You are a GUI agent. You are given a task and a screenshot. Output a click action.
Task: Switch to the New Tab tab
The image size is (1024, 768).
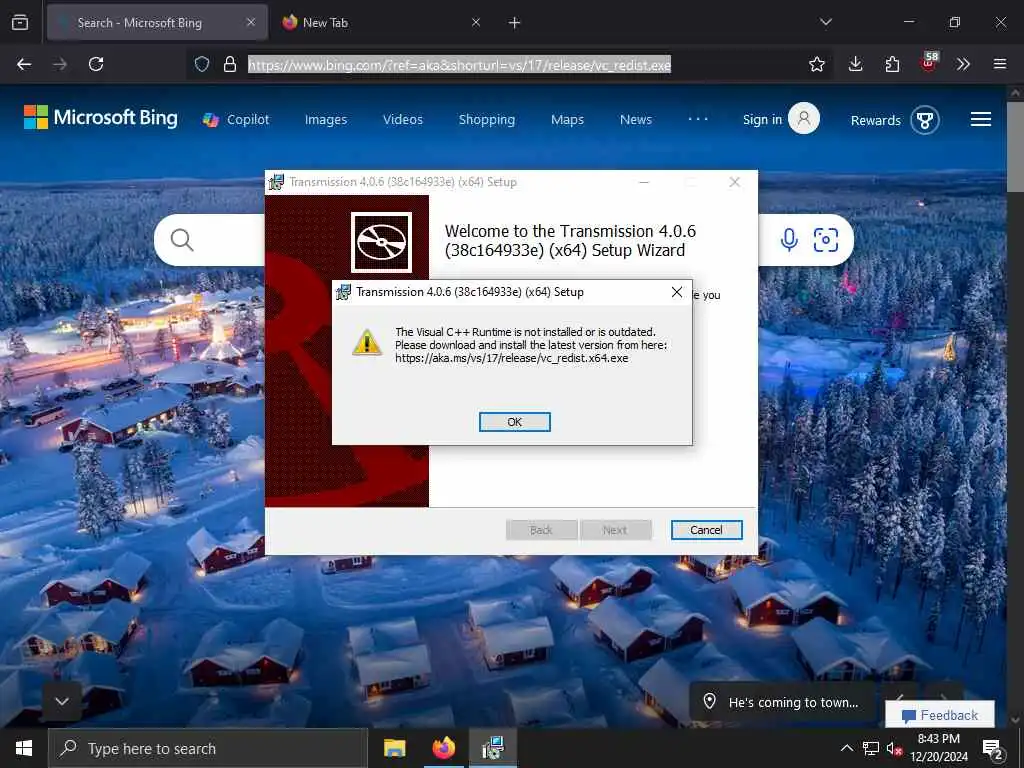tap(382, 22)
